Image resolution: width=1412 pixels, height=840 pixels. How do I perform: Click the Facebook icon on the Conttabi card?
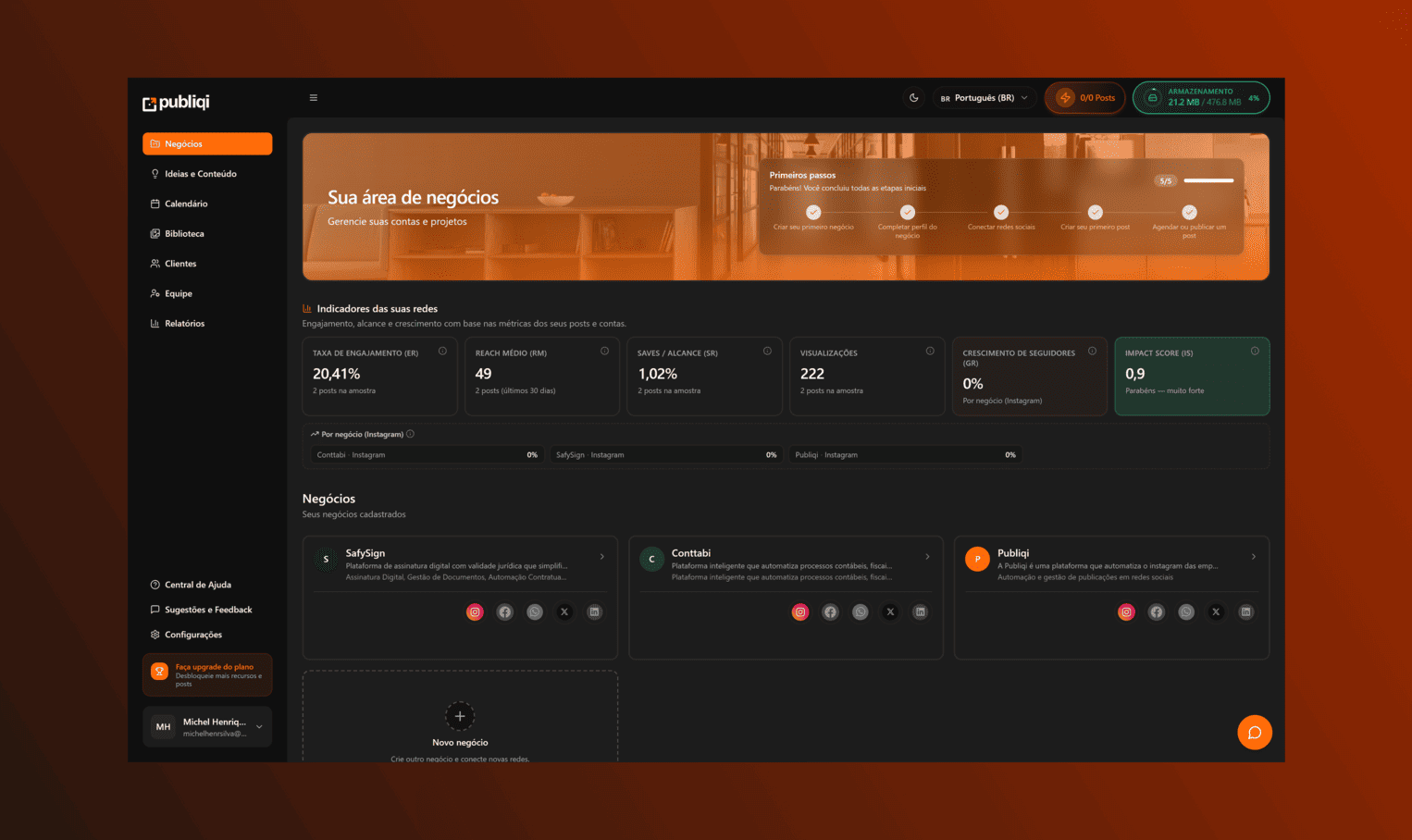tap(830, 612)
